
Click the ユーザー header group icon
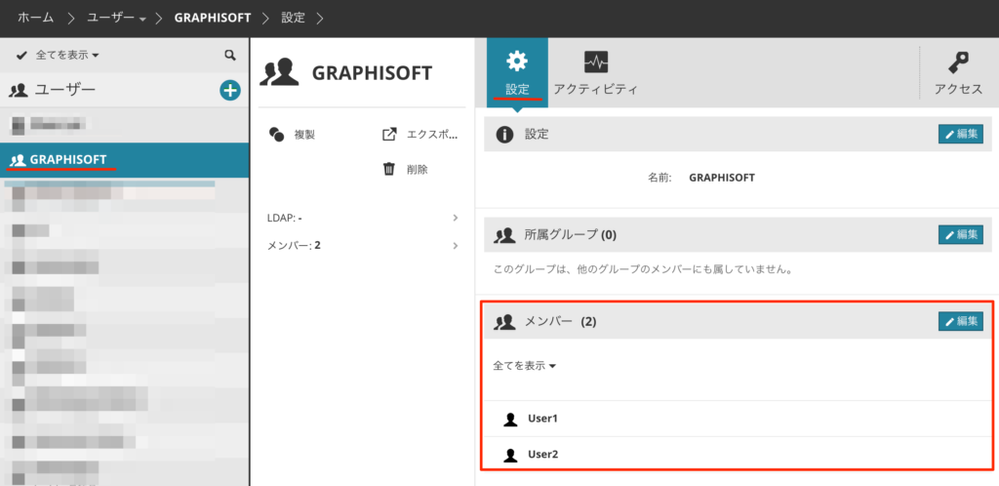coord(18,91)
